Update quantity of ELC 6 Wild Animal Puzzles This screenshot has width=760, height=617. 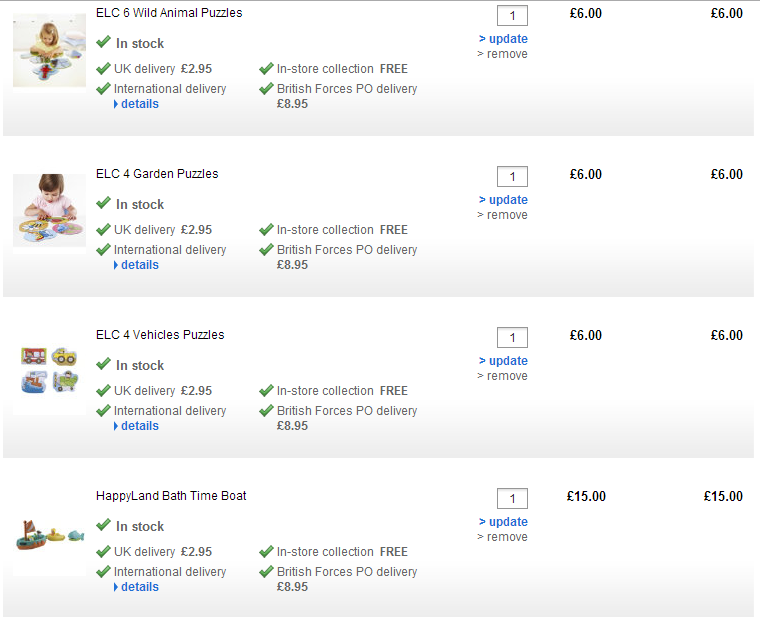(503, 39)
